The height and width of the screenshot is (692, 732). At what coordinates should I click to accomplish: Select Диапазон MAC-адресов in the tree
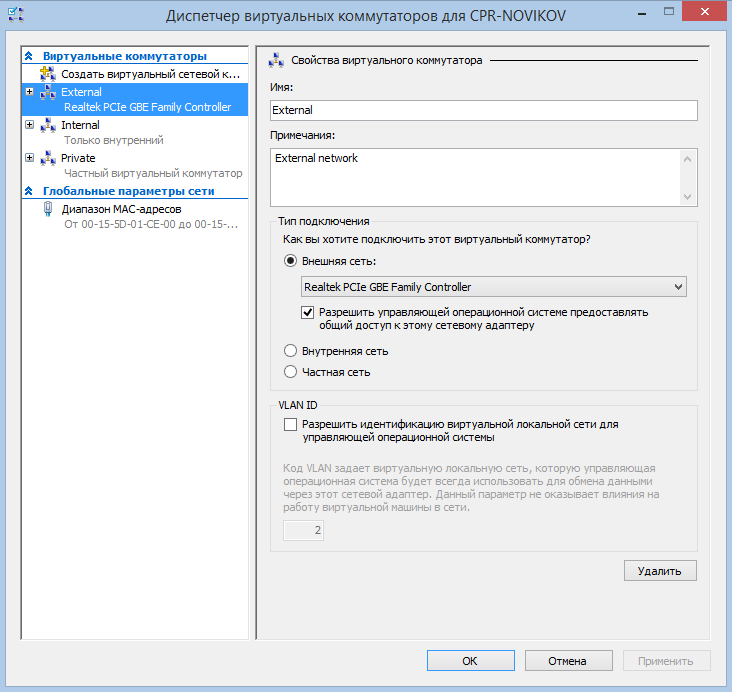point(121,209)
